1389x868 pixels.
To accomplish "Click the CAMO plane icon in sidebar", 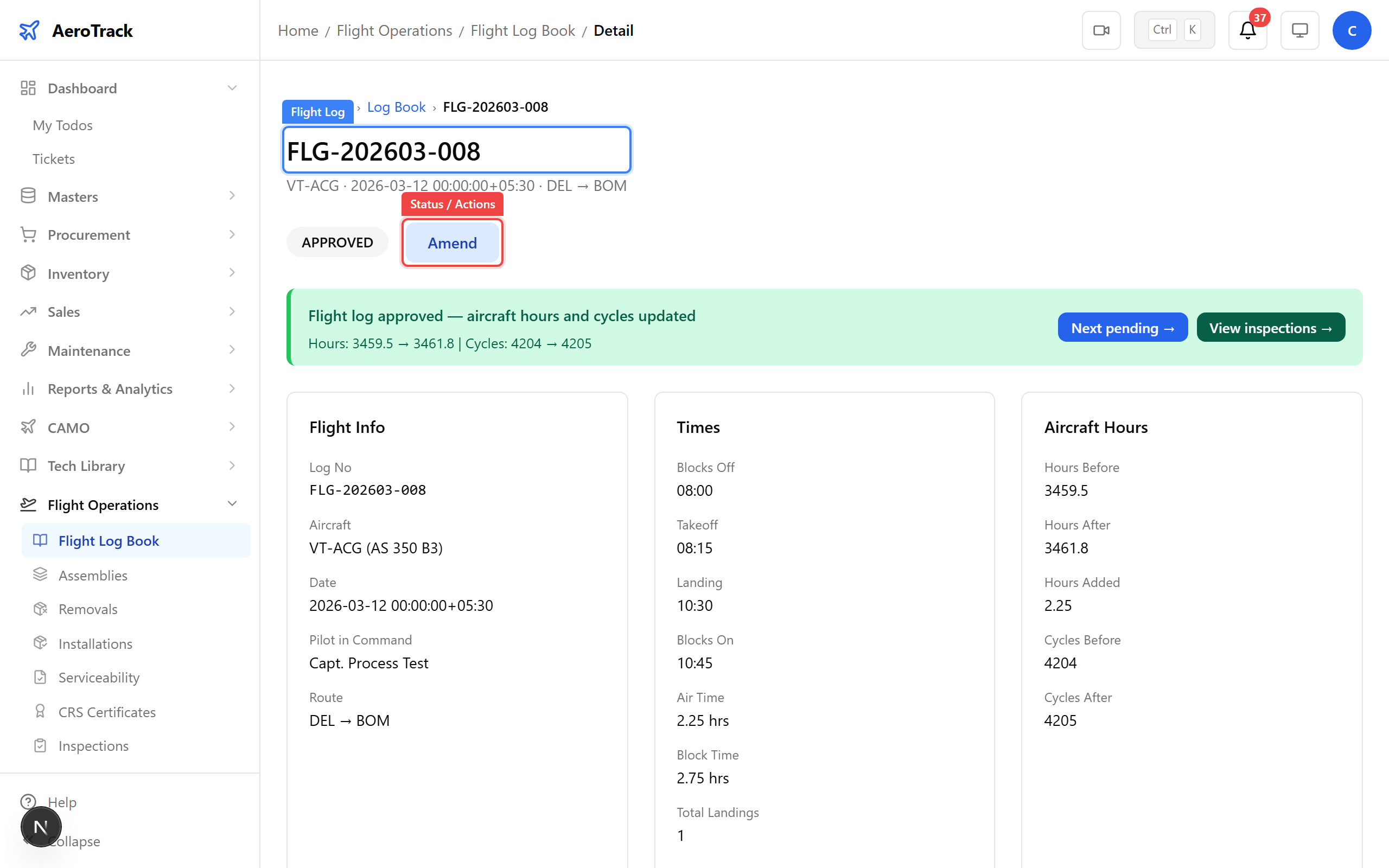I will click(x=29, y=427).
